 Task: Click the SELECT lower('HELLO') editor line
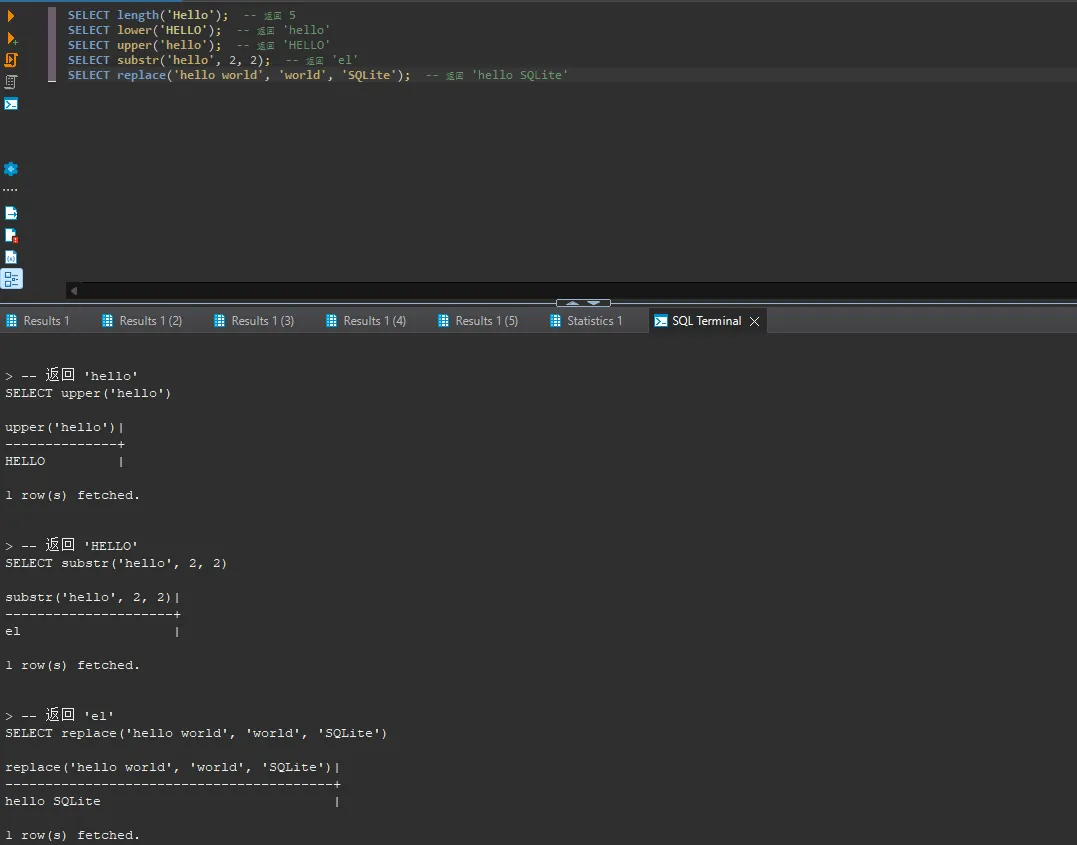tap(199, 30)
